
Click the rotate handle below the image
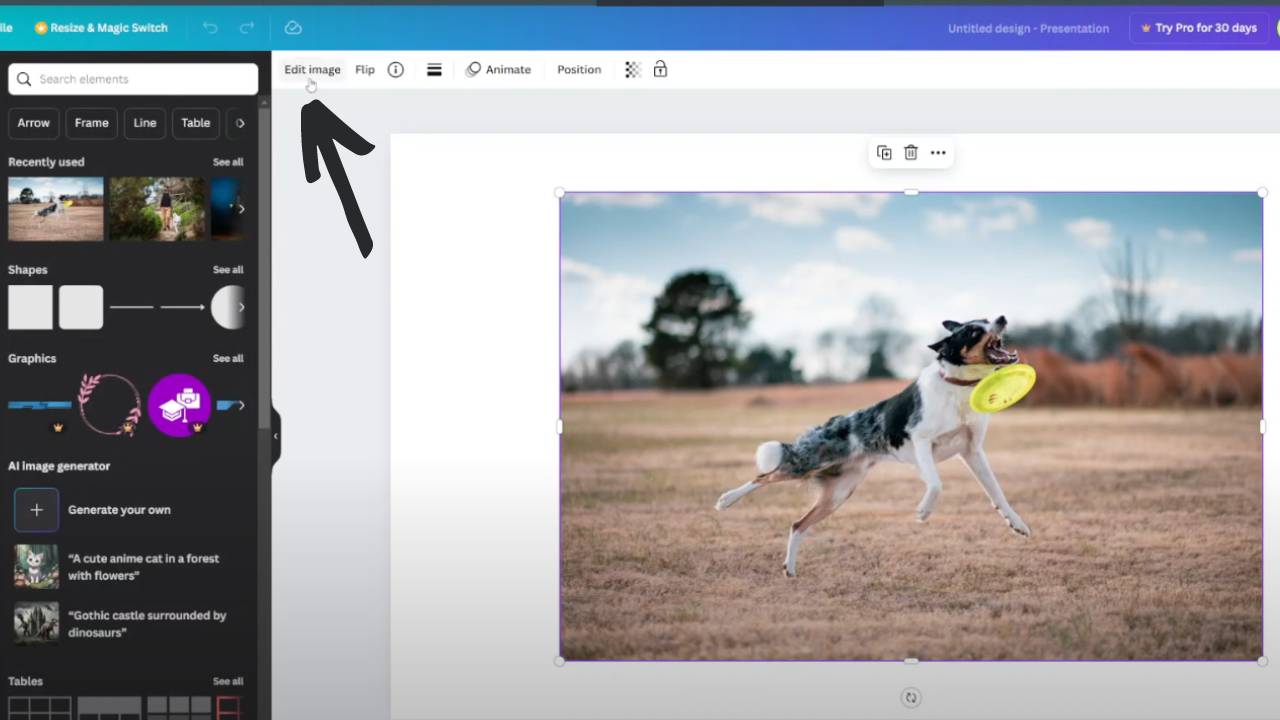(x=910, y=698)
